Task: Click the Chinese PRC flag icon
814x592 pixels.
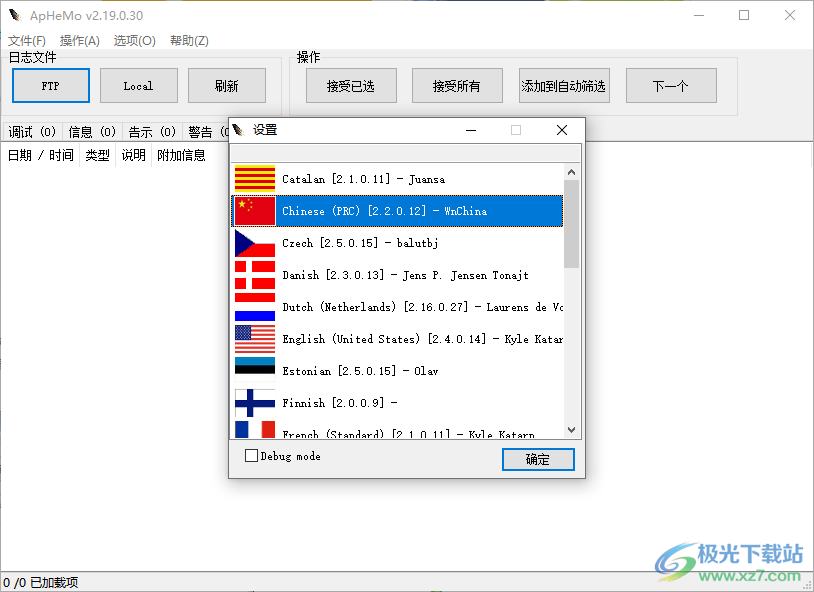Action: pyautogui.click(x=255, y=211)
